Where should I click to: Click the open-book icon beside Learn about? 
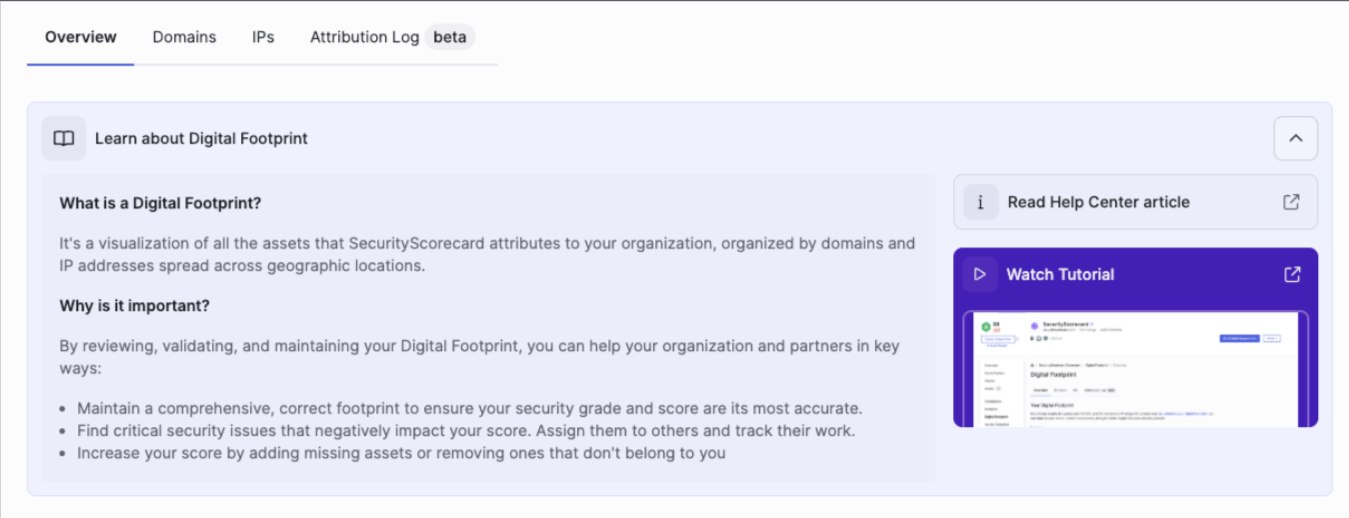click(64, 139)
